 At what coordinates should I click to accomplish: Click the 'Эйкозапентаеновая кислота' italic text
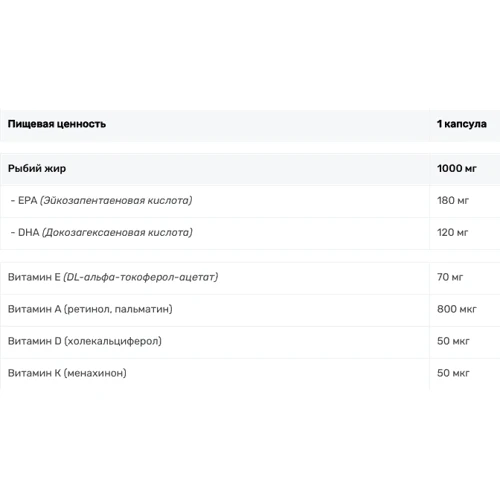[116, 200]
